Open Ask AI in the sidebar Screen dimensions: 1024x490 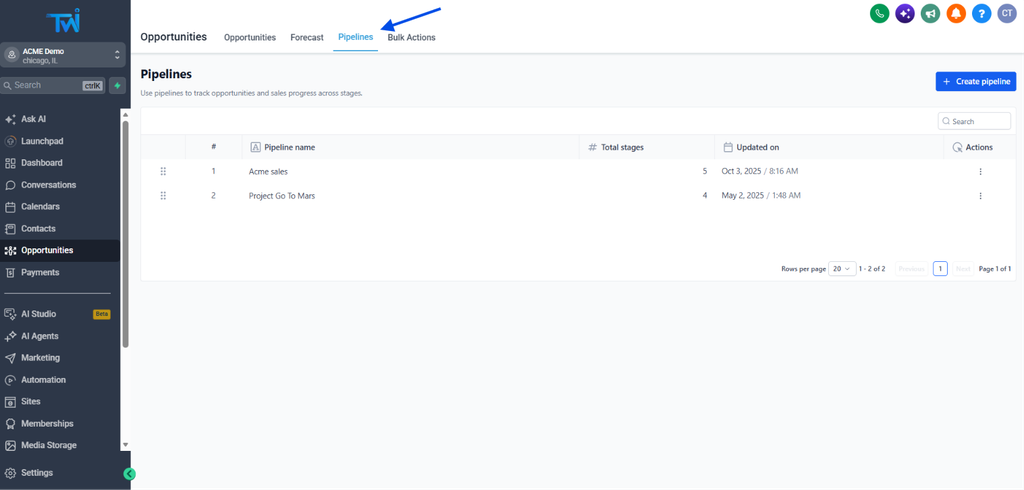(33, 119)
